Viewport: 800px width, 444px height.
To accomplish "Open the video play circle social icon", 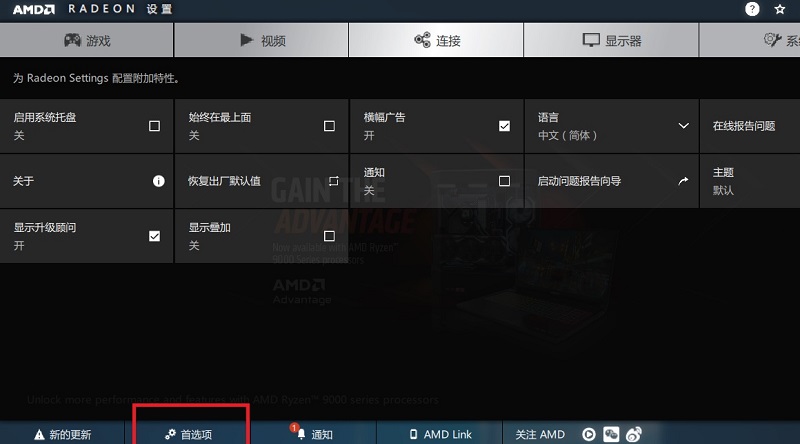I will pos(589,434).
